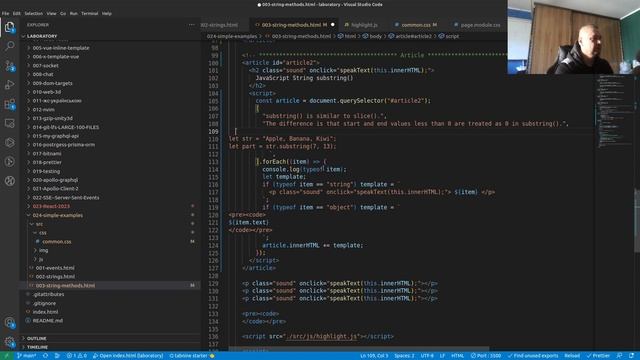Open the Explorer view in the activity bar
This screenshot has height=360, width=640.
[9, 27]
